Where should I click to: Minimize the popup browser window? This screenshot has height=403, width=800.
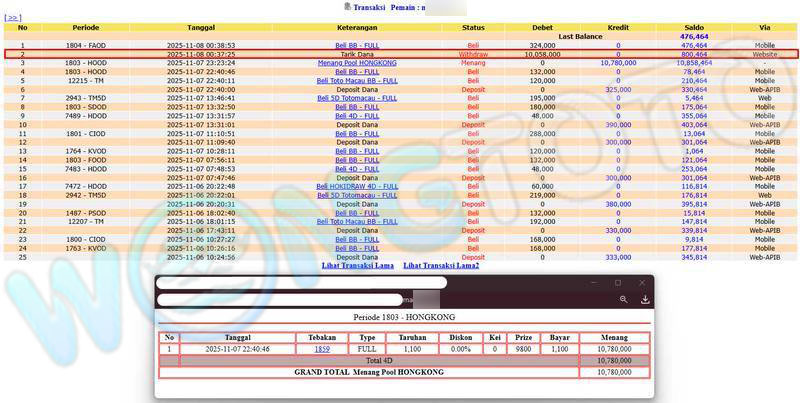[591, 283]
